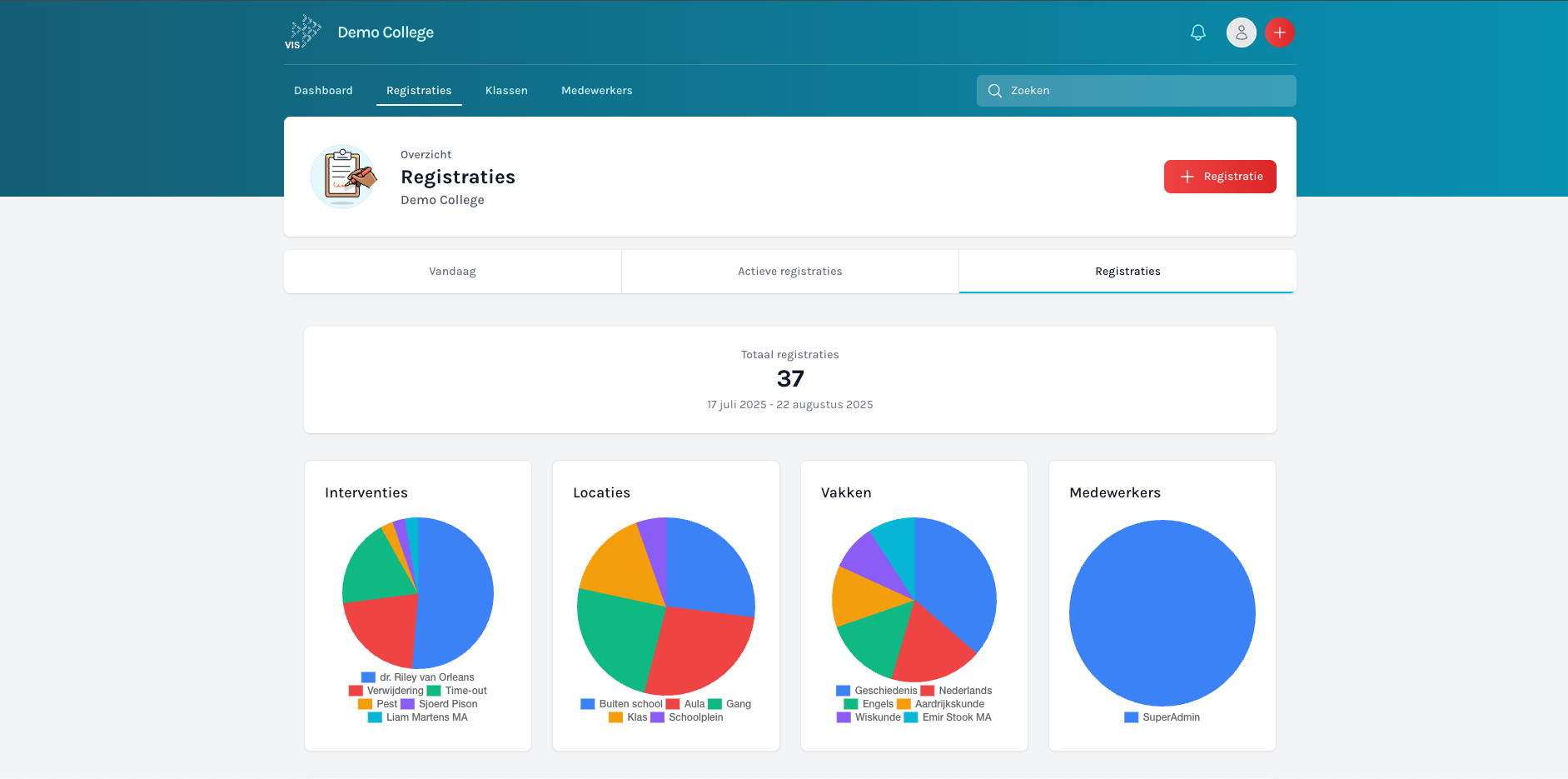The image size is (1568, 779).
Task: Open the Vakken chart details
Action: click(913, 600)
